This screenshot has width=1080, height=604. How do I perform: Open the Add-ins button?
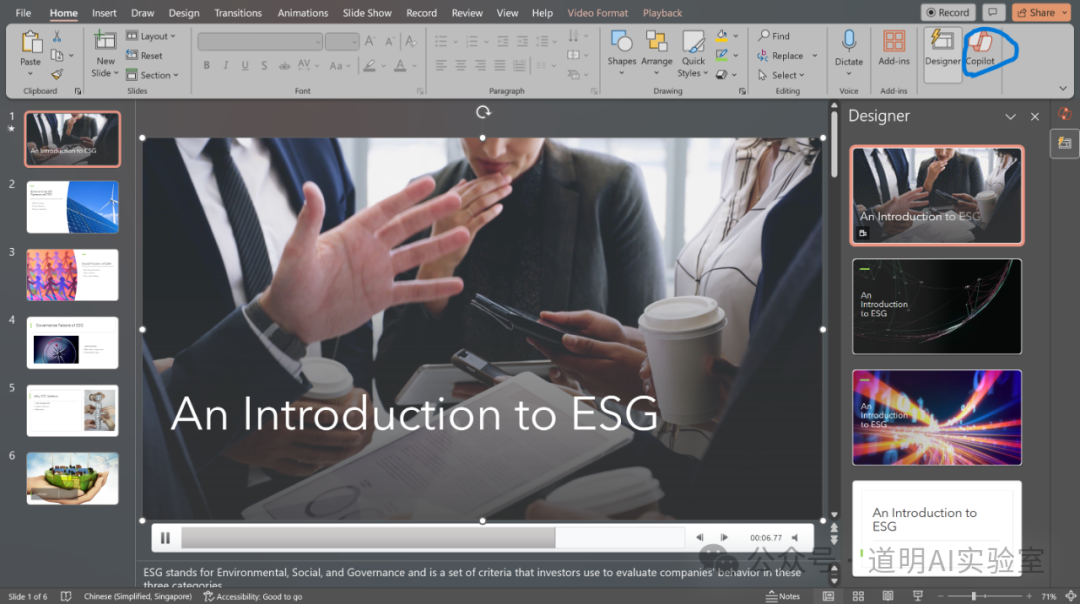point(894,46)
